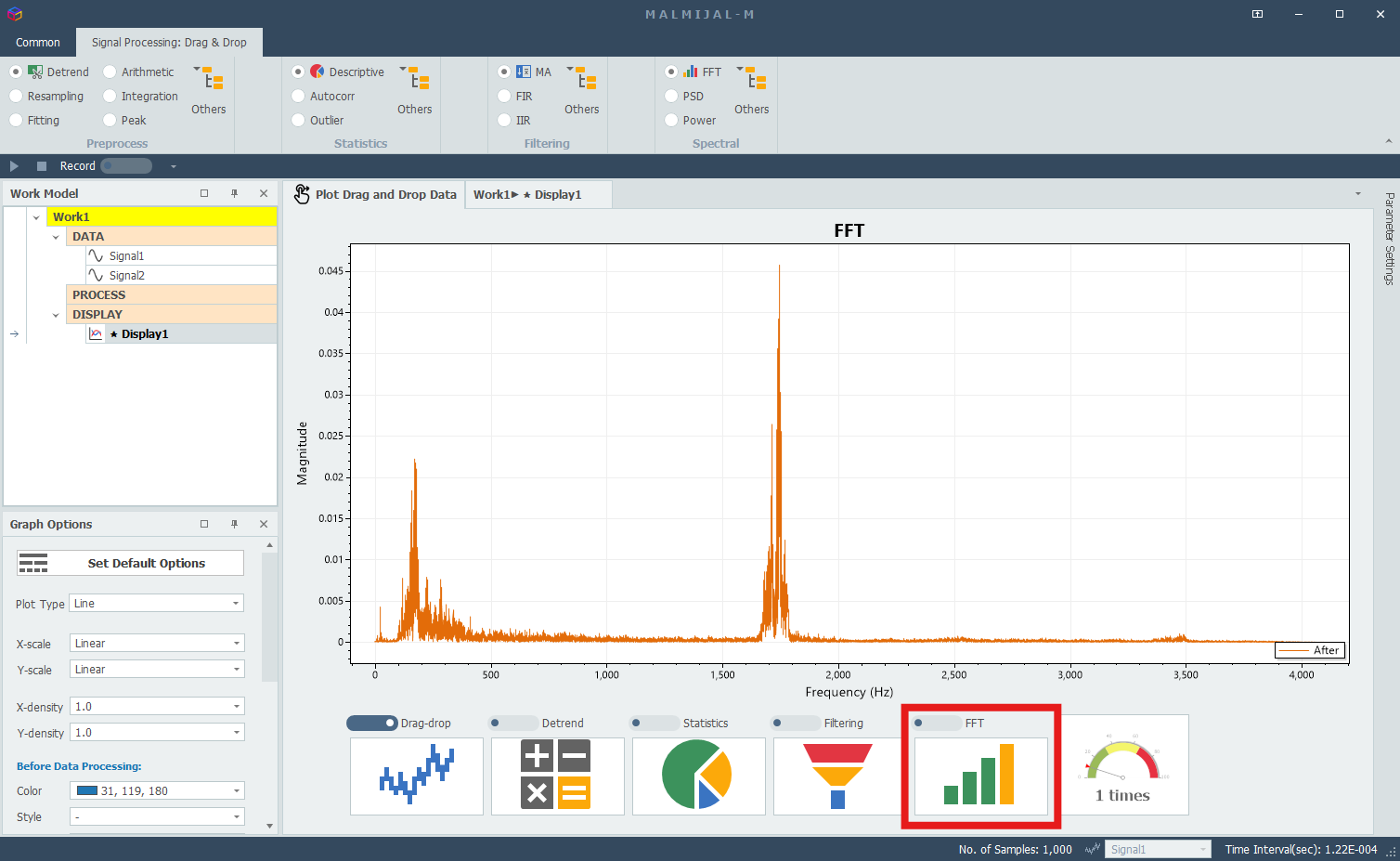Click the app logo in title bar
Image resolution: width=1400 pixels, height=861 pixels.
point(14,14)
